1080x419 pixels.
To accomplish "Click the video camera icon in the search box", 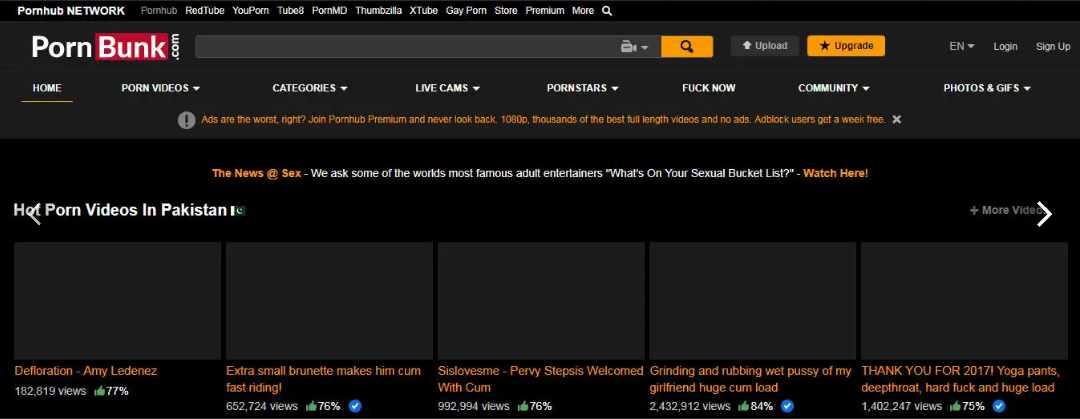I will point(629,47).
